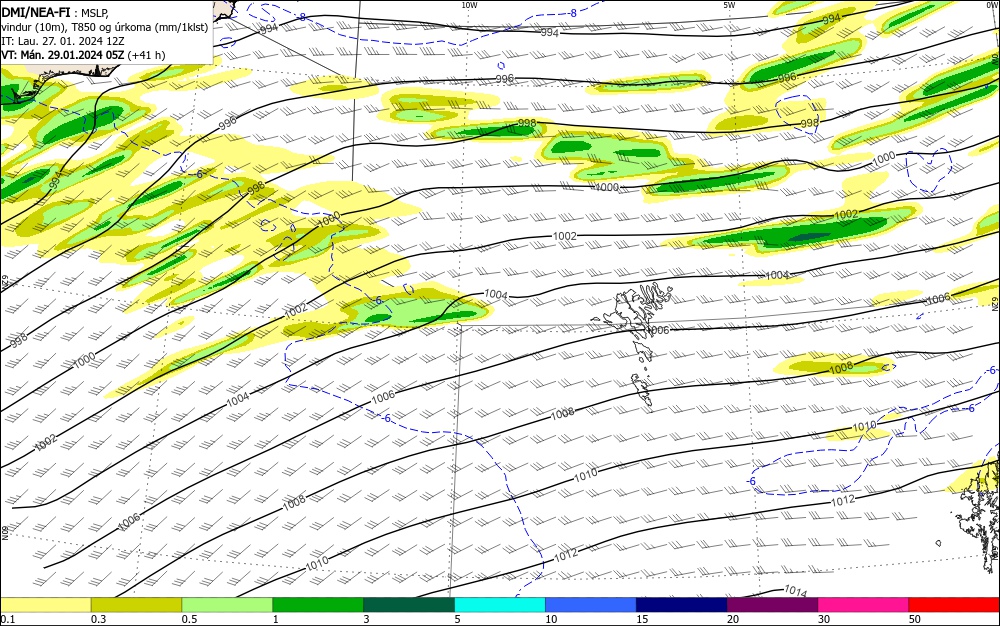Click the blue 10–15 legend swatch
The height and width of the screenshot is (626, 1000).
tap(591, 605)
